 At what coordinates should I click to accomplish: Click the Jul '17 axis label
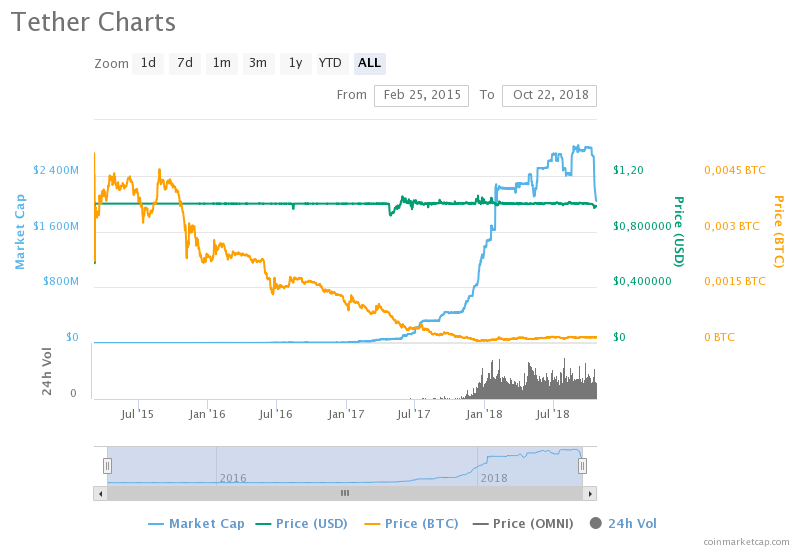click(414, 414)
